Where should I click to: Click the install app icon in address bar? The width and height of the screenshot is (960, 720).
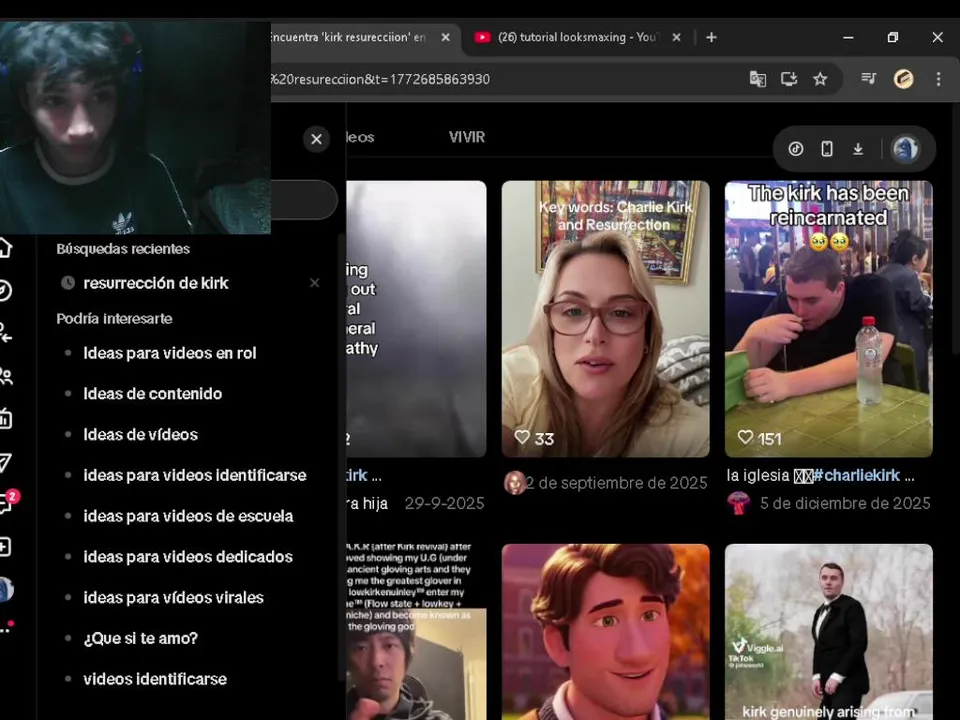coord(789,79)
